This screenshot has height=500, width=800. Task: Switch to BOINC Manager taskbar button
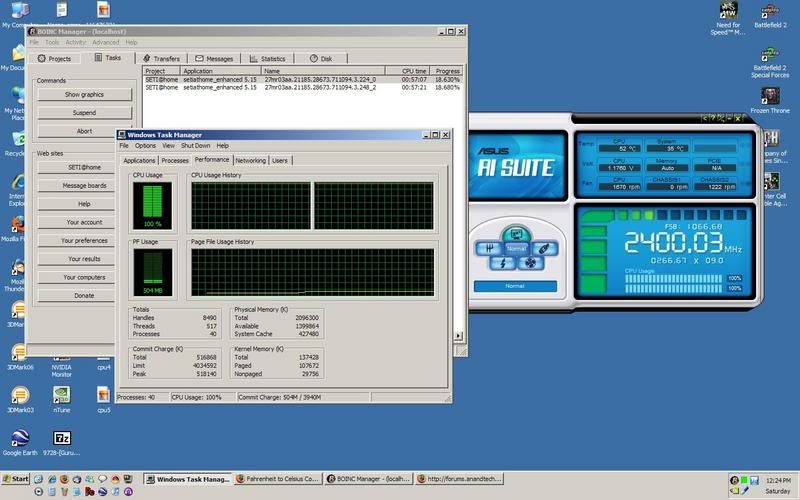[x=368, y=479]
